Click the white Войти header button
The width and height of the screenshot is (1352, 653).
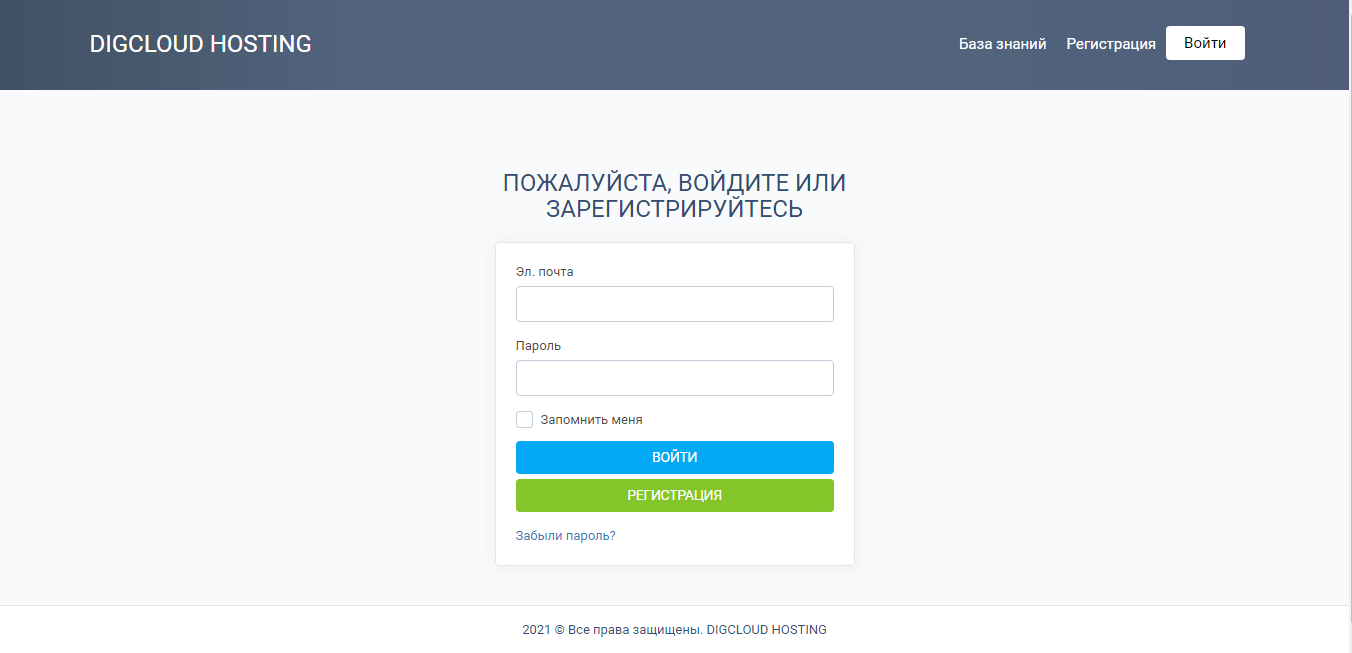click(x=1205, y=43)
